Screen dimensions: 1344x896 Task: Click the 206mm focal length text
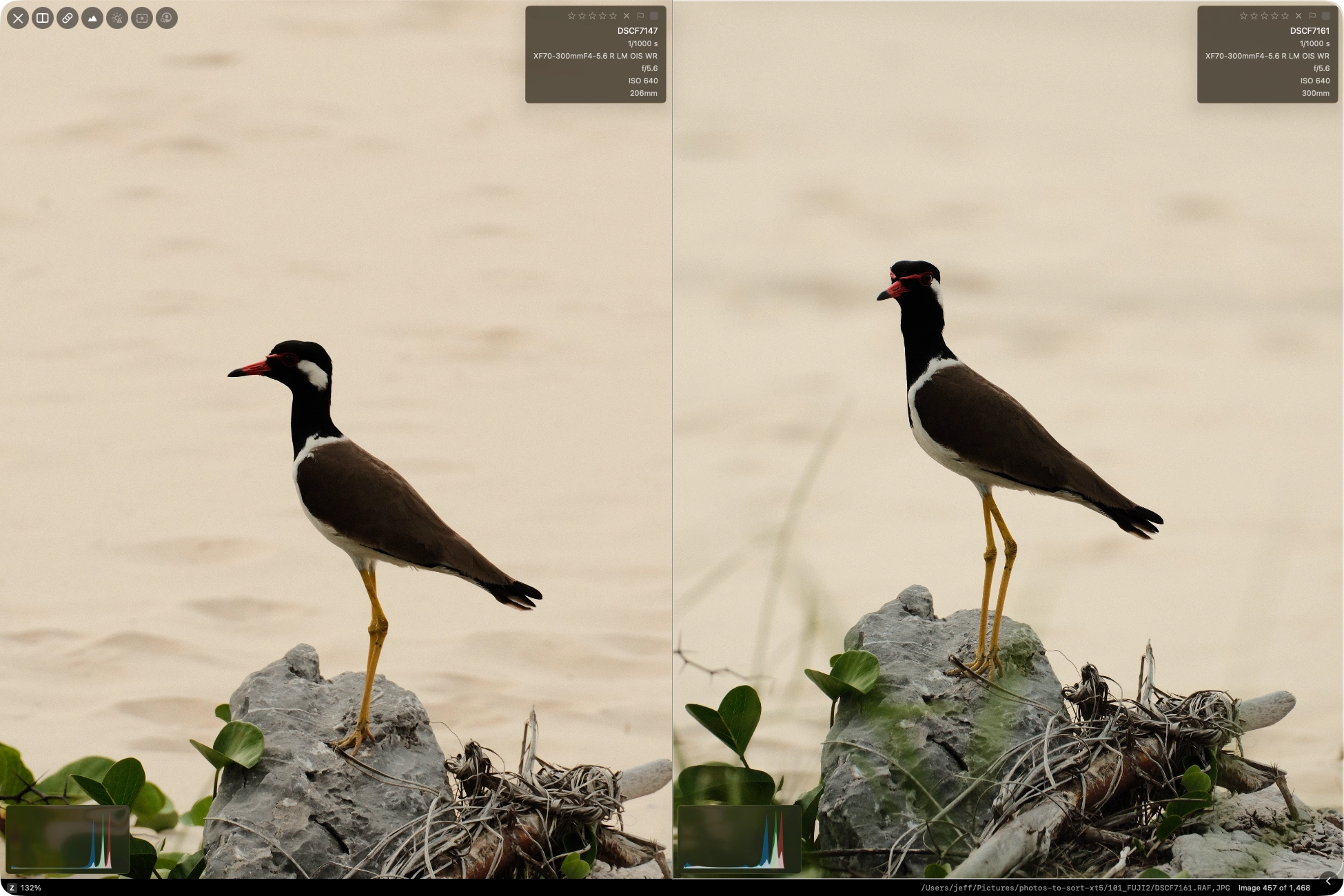click(x=644, y=93)
